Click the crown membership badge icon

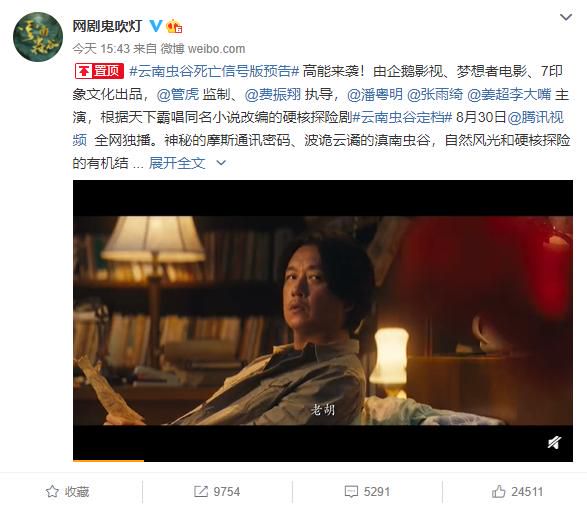click(174, 26)
